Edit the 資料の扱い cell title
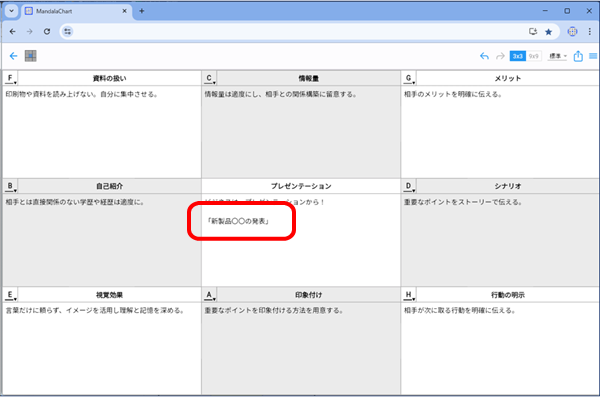The width and height of the screenshot is (600, 397). tap(109, 78)
